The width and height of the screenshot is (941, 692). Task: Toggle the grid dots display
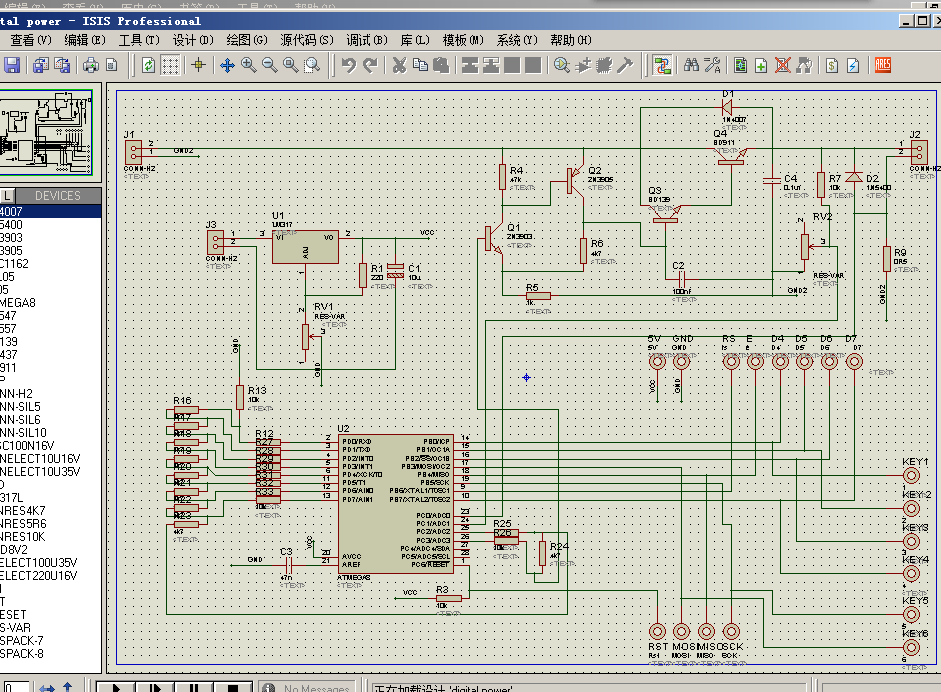point(170,65)
